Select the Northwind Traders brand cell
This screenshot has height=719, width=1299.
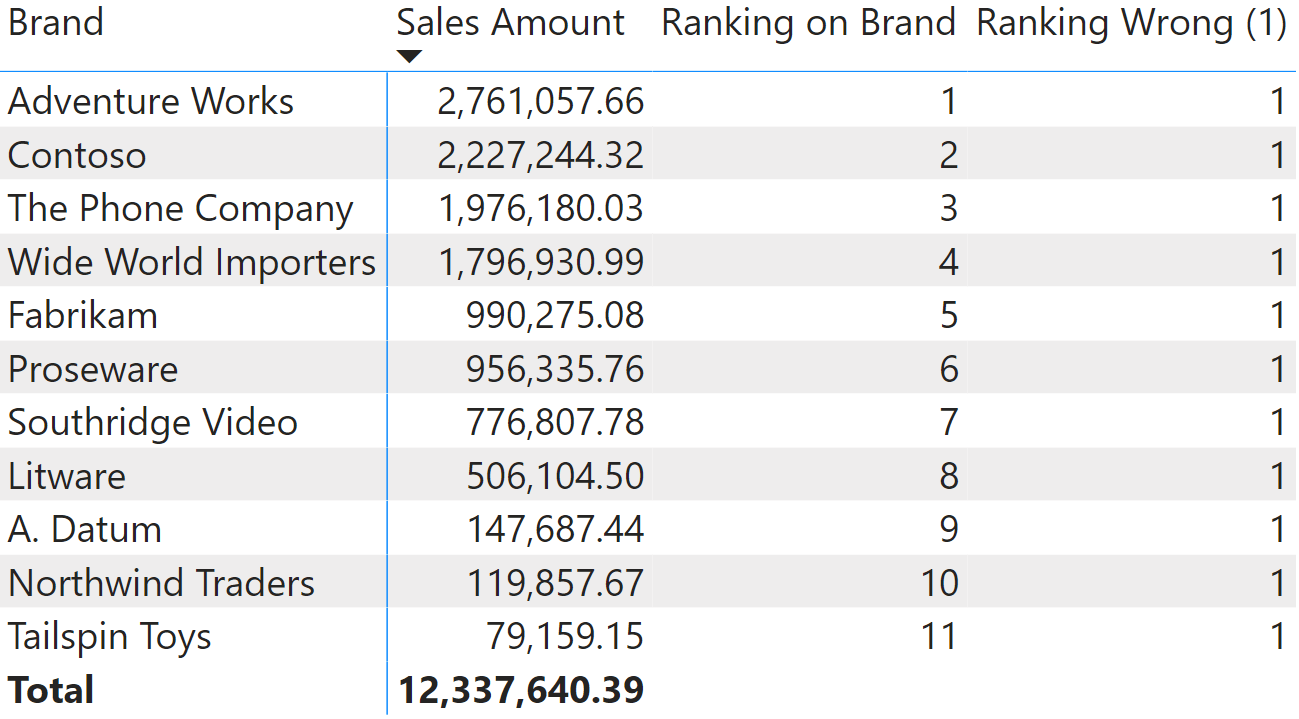pos(161,583)
